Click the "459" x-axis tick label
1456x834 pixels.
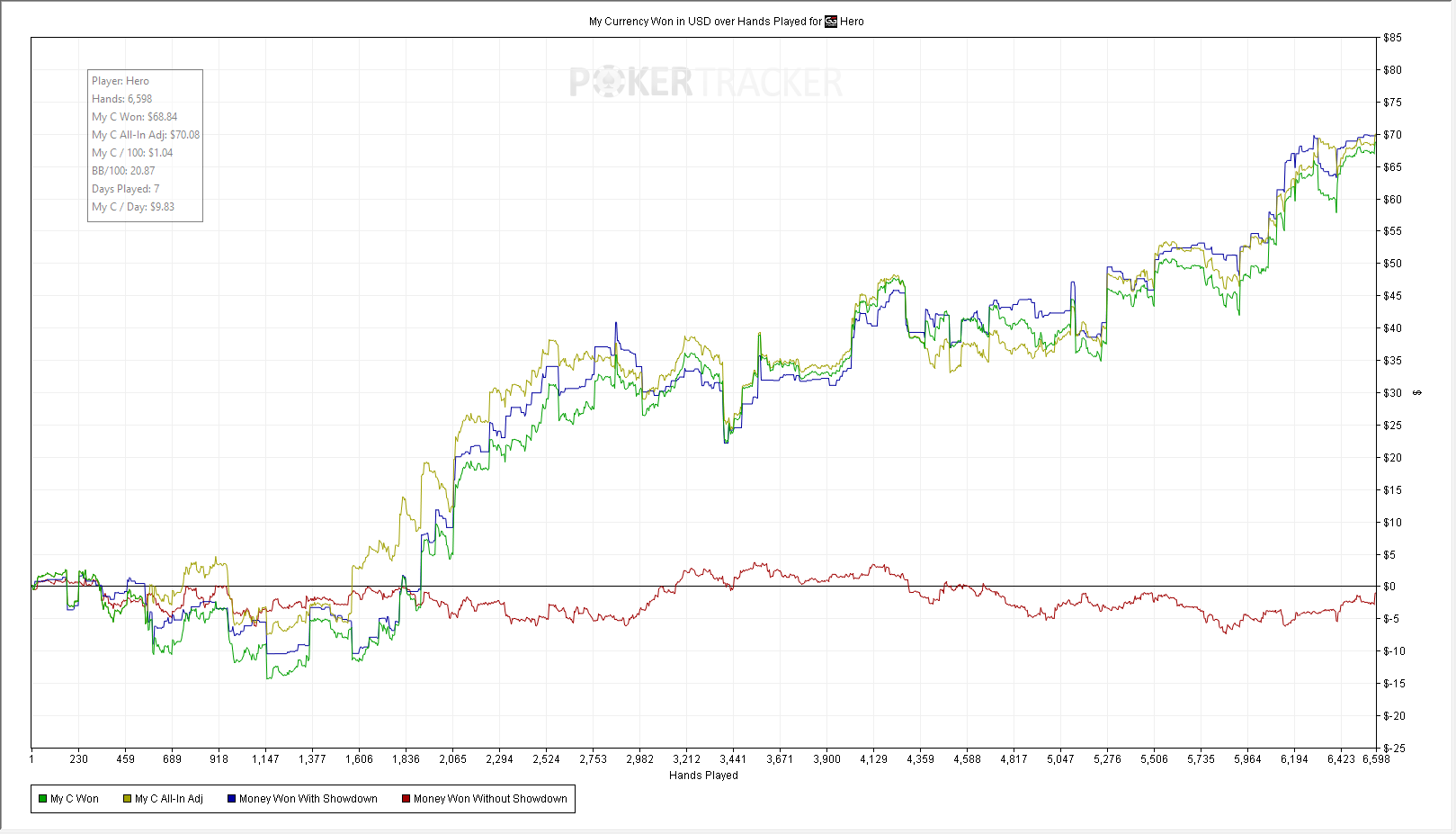[x=126, y=759]
